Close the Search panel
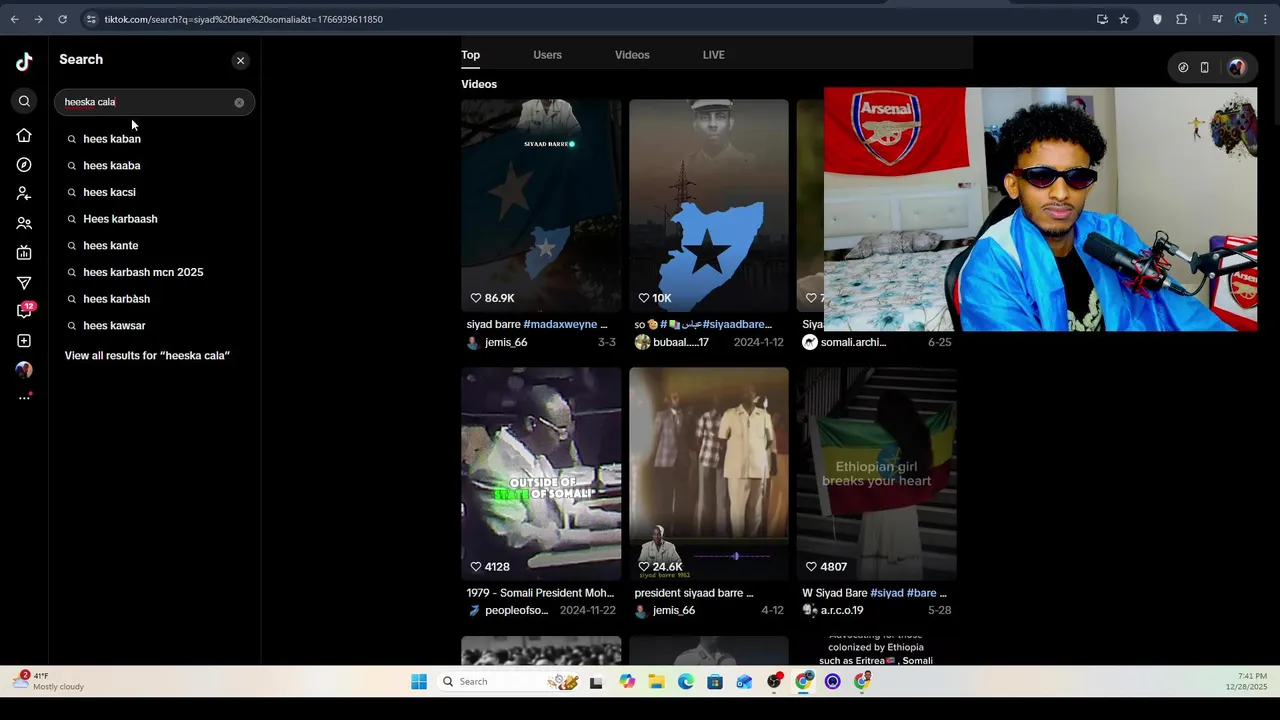This screenshot has height=720, width=1280. point(240,61)
